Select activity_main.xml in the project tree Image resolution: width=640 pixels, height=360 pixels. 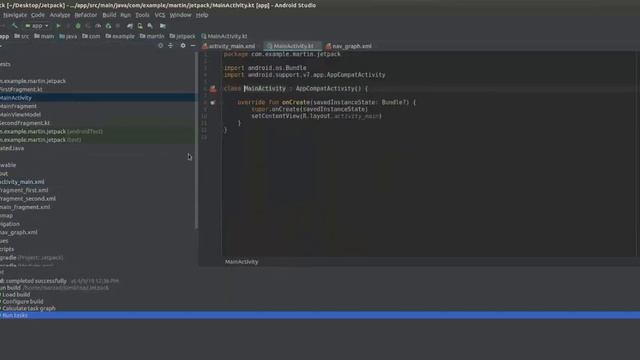pos(22,182)
